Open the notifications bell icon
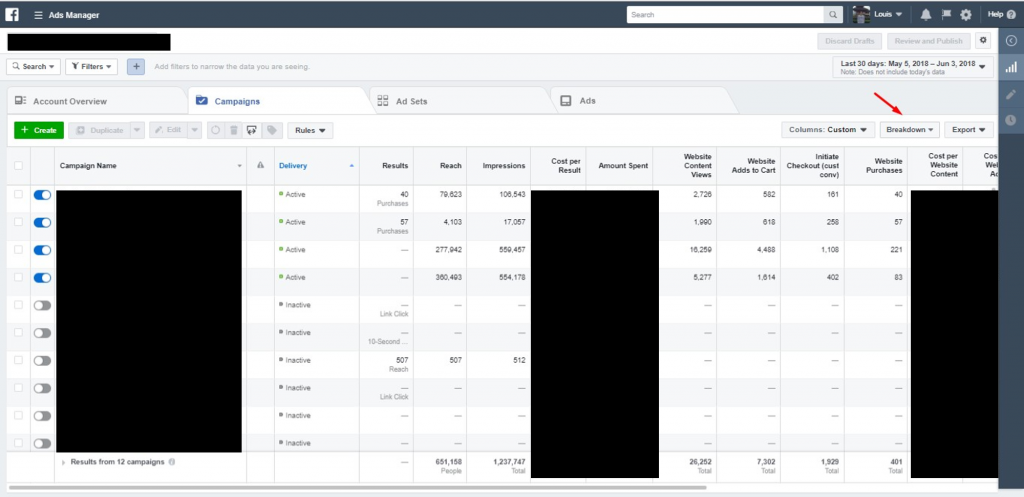The width and height of the screenshot is (1024, 497). [925, 14]
